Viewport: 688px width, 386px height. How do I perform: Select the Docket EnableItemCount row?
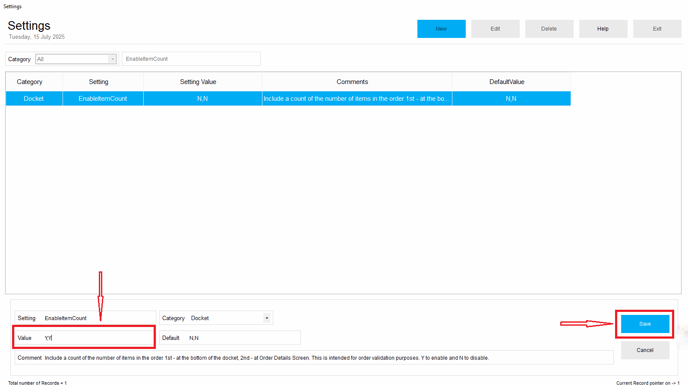click(288, 99)
